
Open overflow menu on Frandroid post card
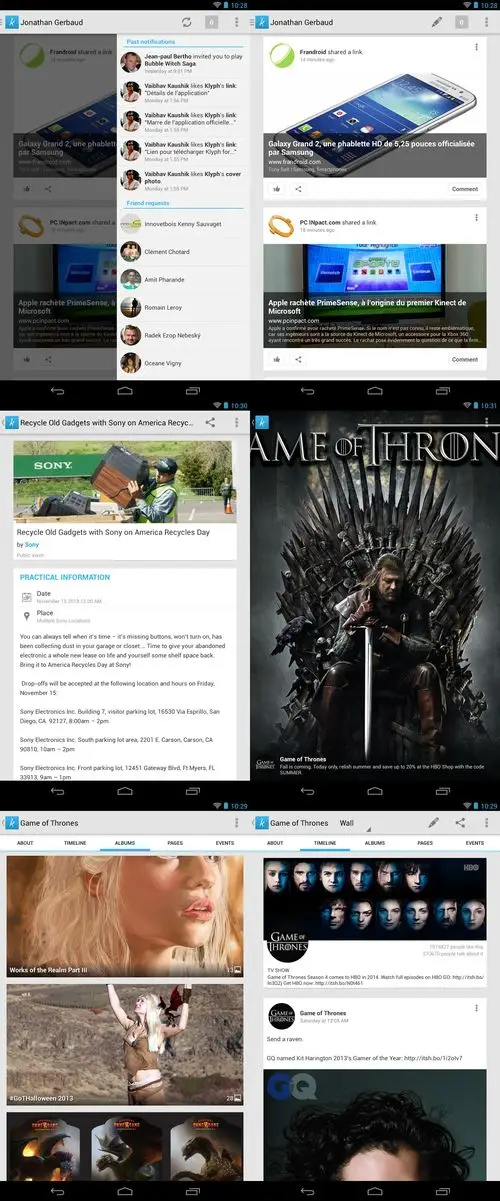coord(476,47)
